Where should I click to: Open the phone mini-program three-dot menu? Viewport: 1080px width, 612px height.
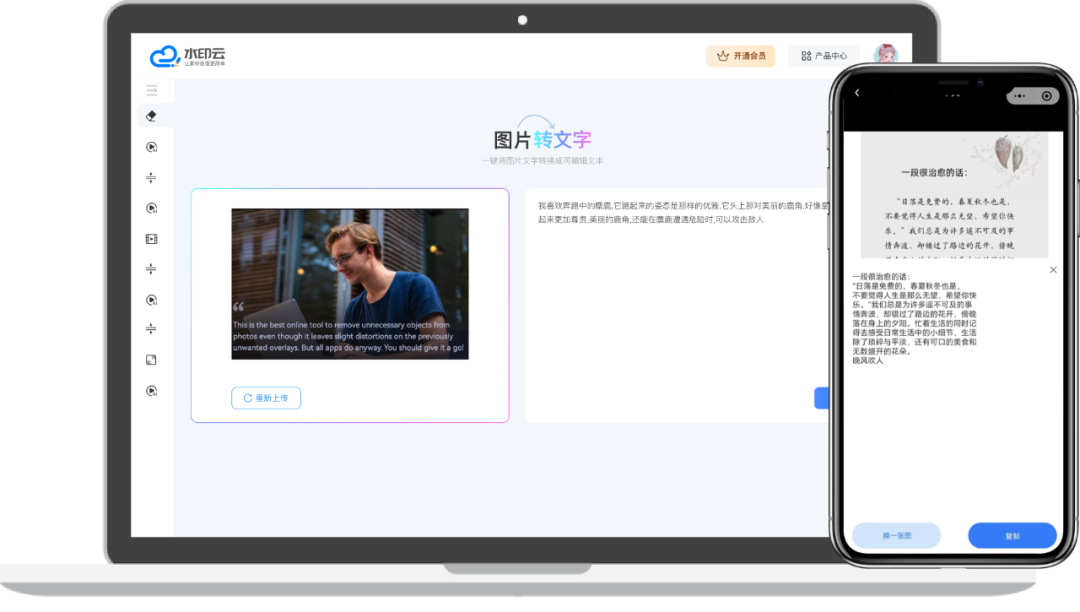1018,96
